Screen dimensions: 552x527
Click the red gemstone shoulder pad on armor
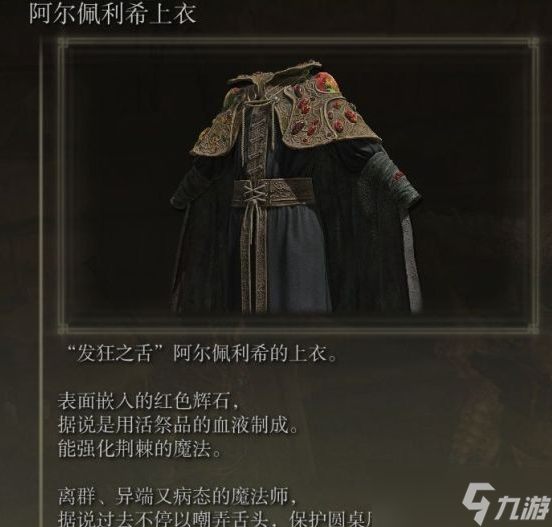(326, 109)
